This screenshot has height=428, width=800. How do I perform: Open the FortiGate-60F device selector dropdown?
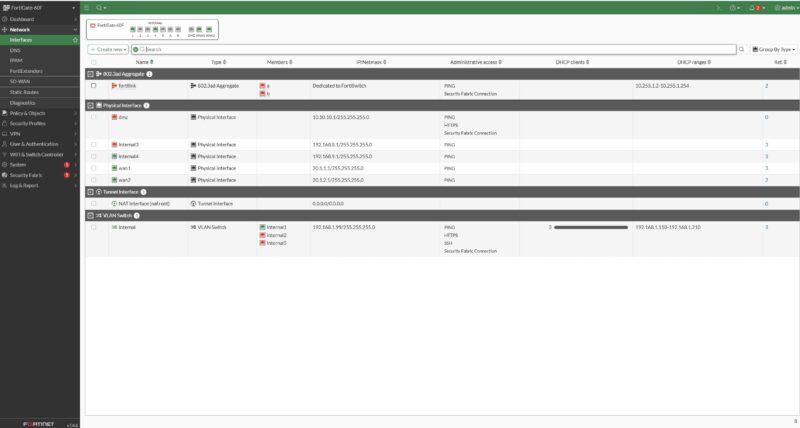[x=40, y=8]
